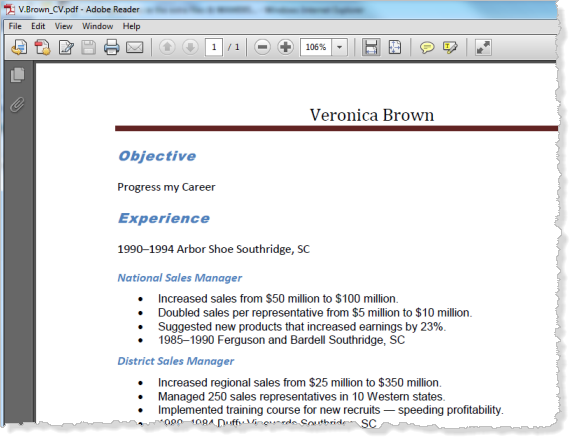Zoom out with minus button
Image resolution: width=574 pixels, height=441 pixels.
[262, 47]
